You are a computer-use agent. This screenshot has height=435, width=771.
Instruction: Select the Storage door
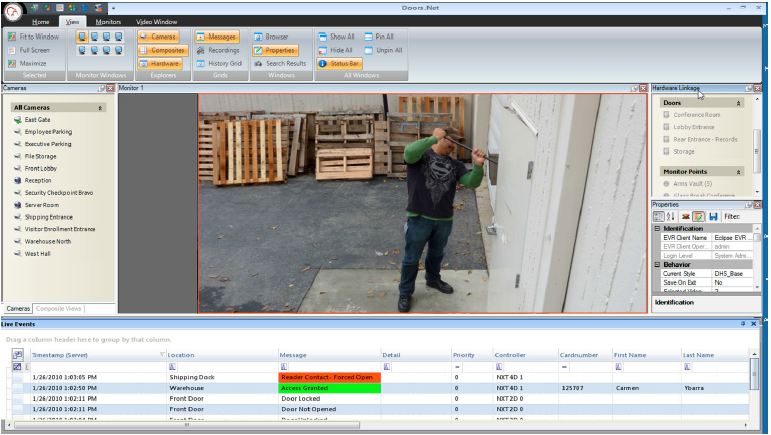click(679, 151)
